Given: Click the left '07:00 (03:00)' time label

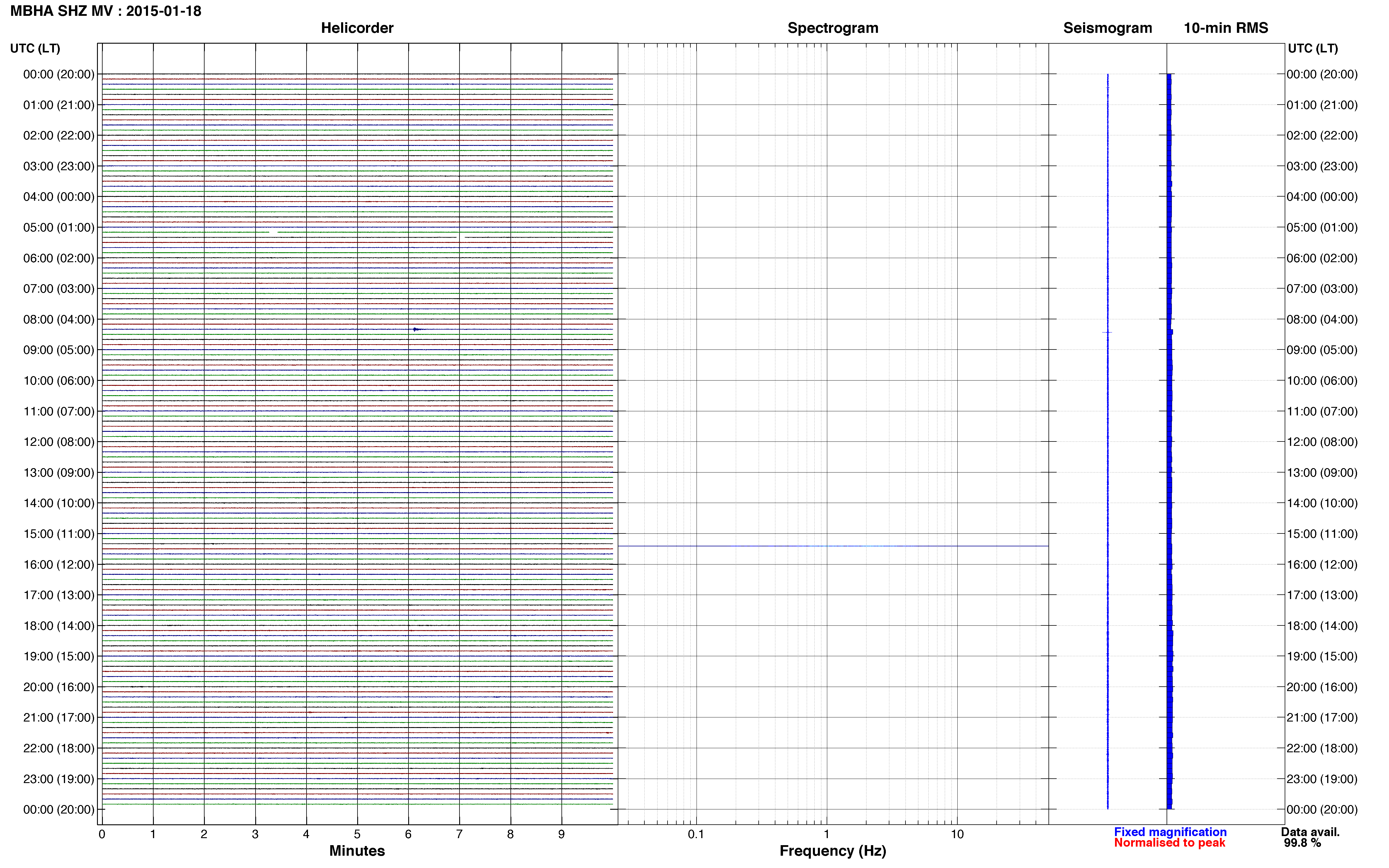Looking at the screenshot, I should (59, 289).
